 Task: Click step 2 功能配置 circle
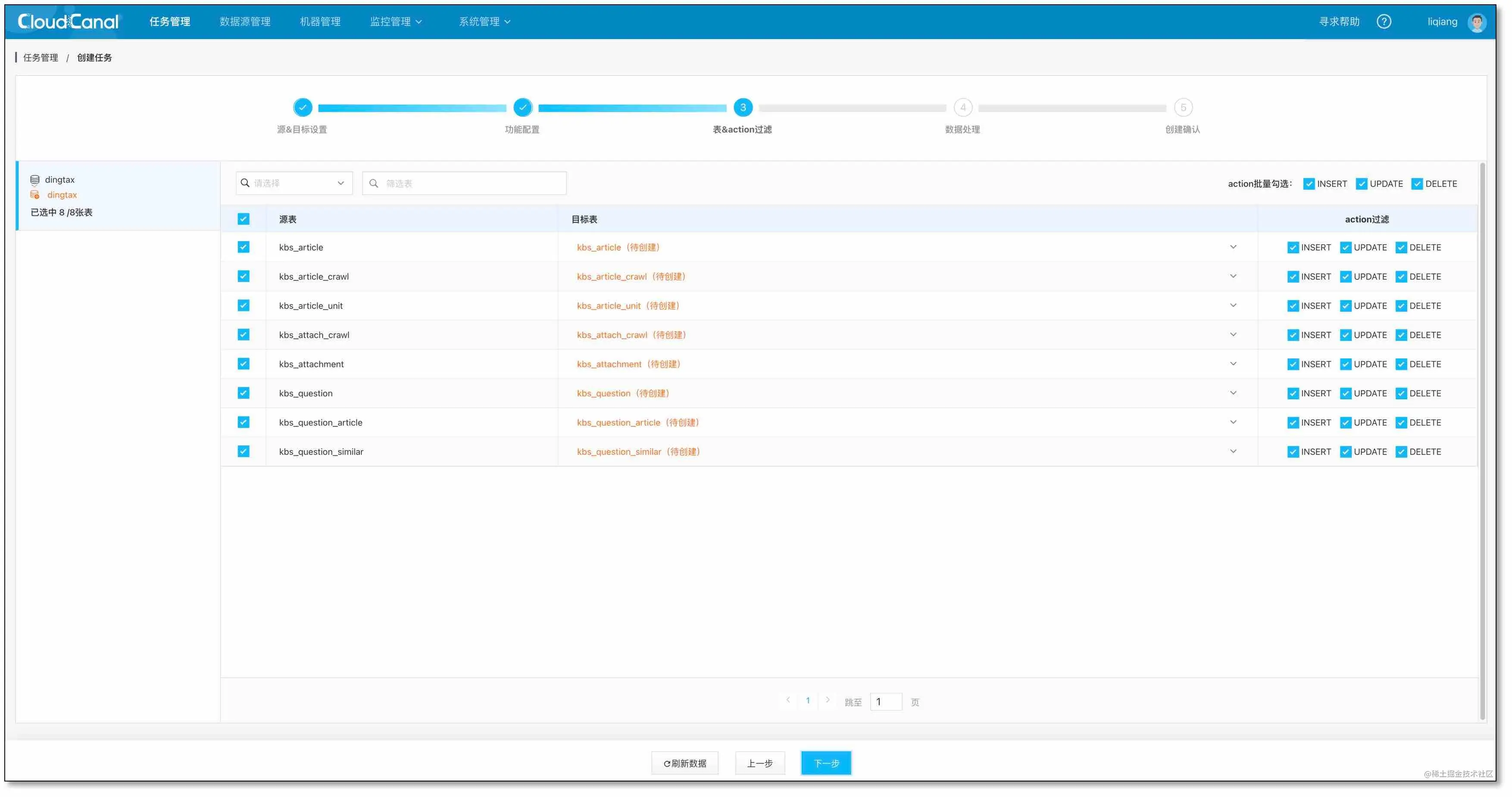tap(522, 107)
